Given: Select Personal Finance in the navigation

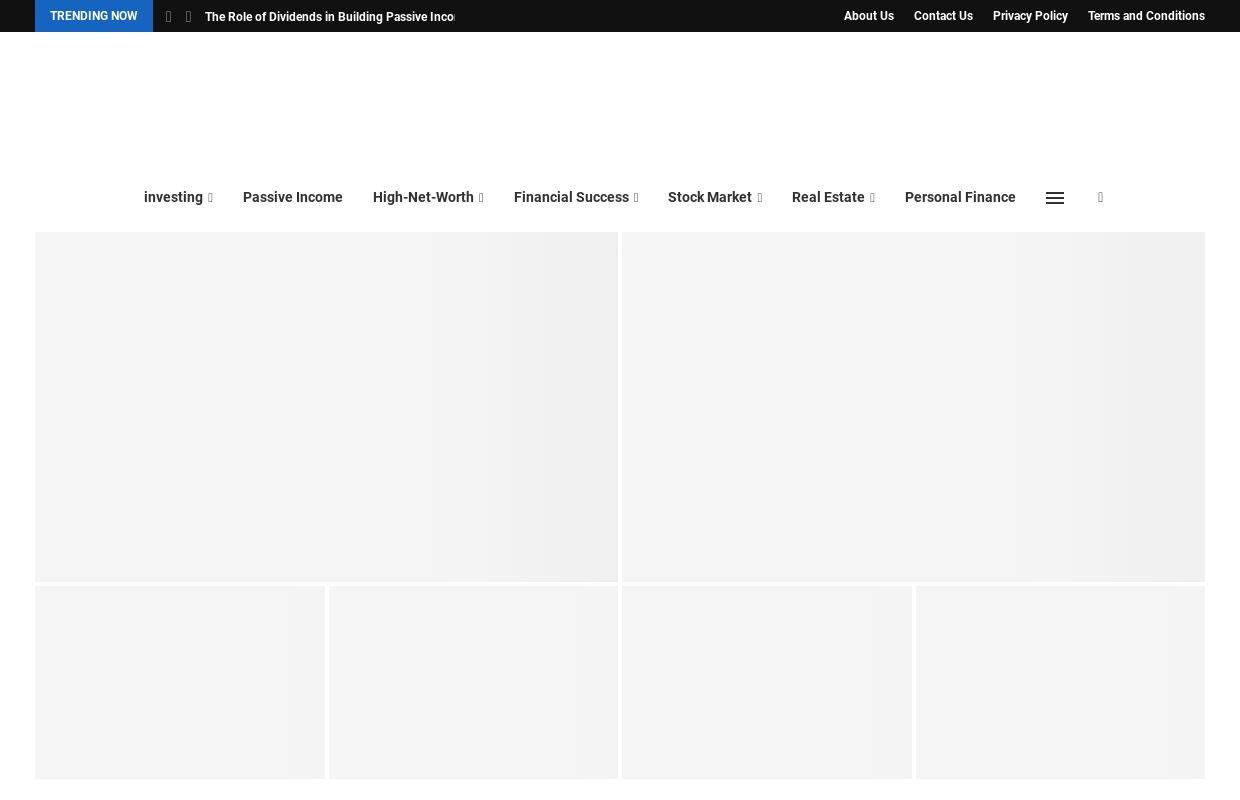Looking at the screenshot, I should (x=960, y=198).
